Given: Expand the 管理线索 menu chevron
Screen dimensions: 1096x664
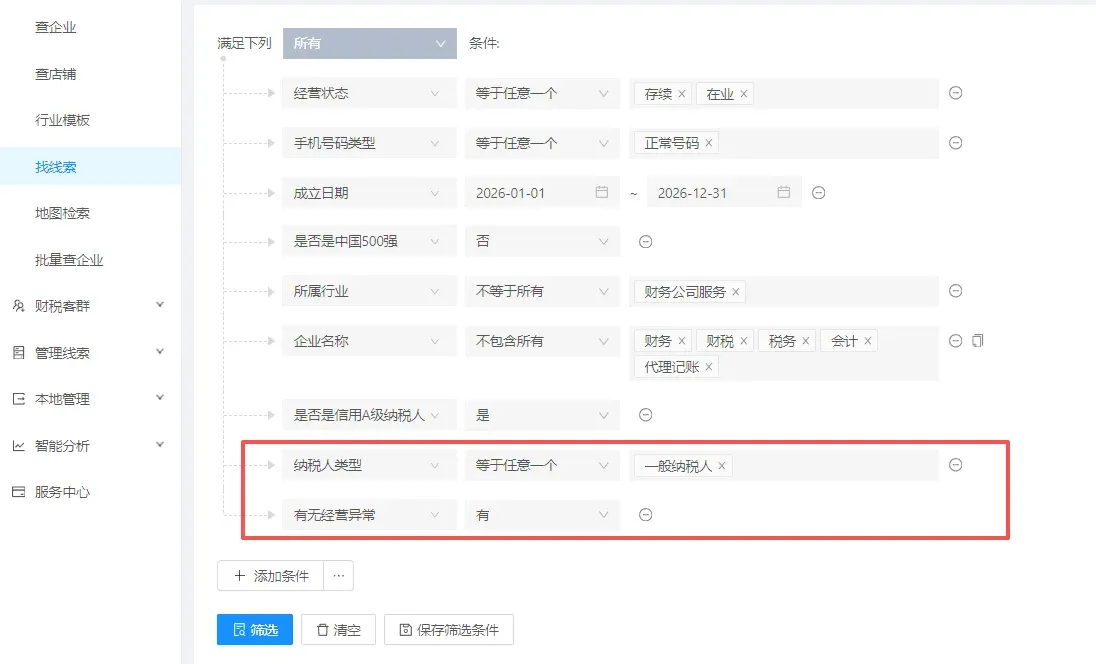Looking at the screenshot, I should tap(160, 352).
